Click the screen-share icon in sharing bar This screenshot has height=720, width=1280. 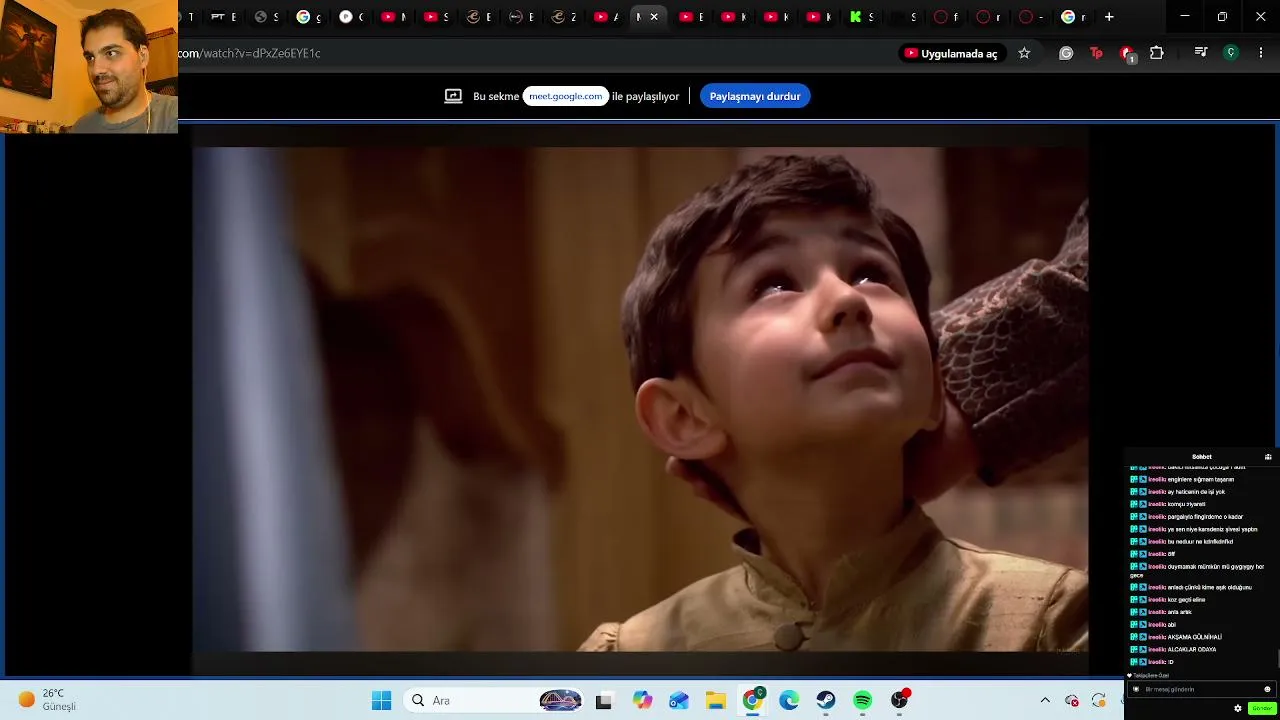tap(453, 96)
